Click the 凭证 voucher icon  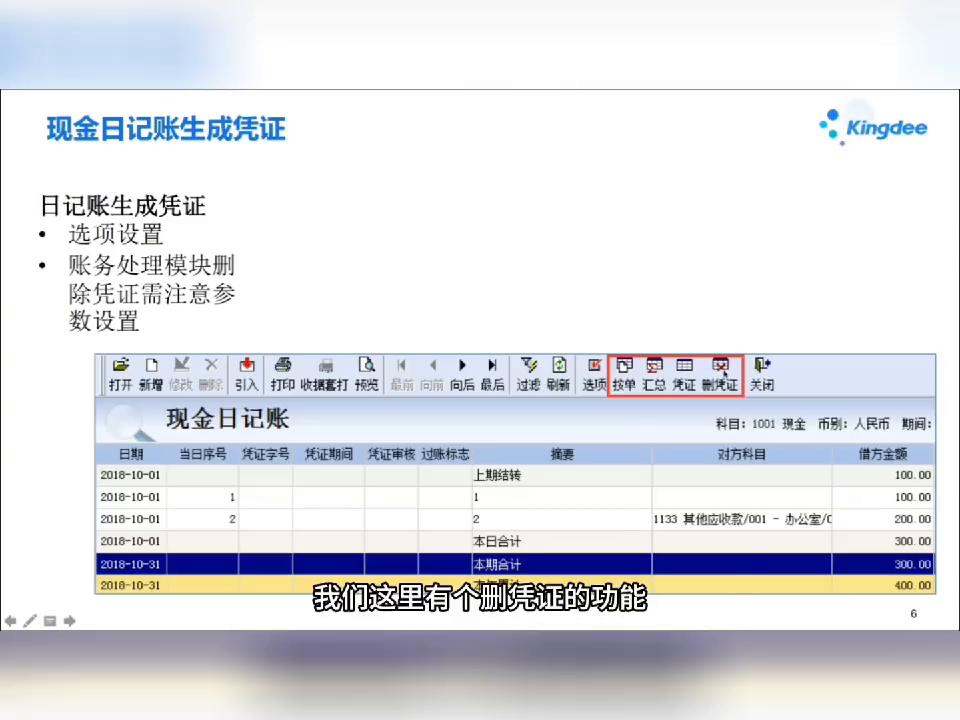(684, 372)
